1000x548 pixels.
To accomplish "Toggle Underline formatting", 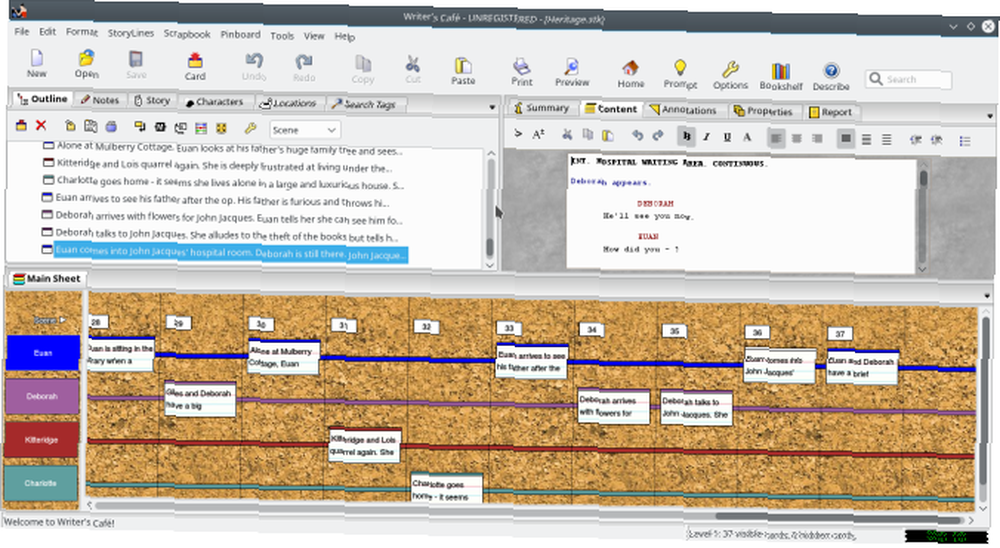I will tap(727, 137).
